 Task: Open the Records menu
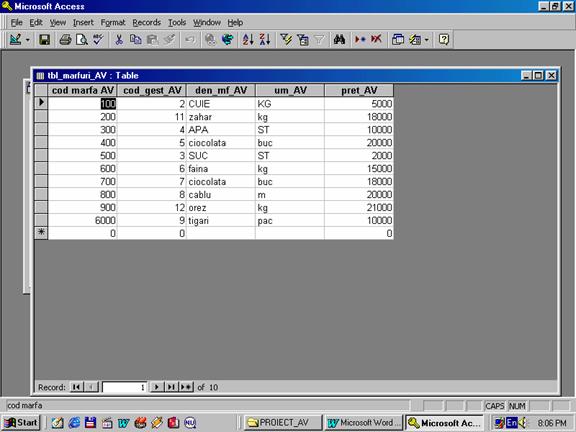click(147, 22)
